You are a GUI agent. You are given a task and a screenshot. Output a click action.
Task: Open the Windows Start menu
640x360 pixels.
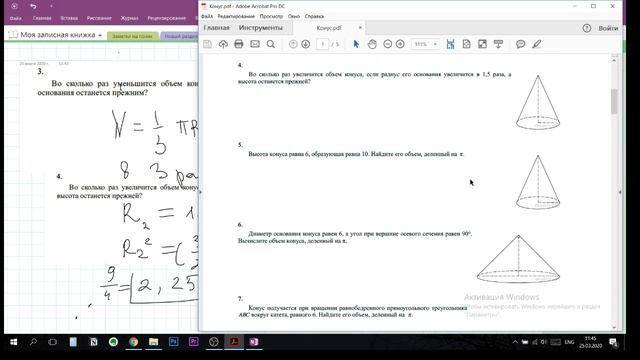[13, 342]
